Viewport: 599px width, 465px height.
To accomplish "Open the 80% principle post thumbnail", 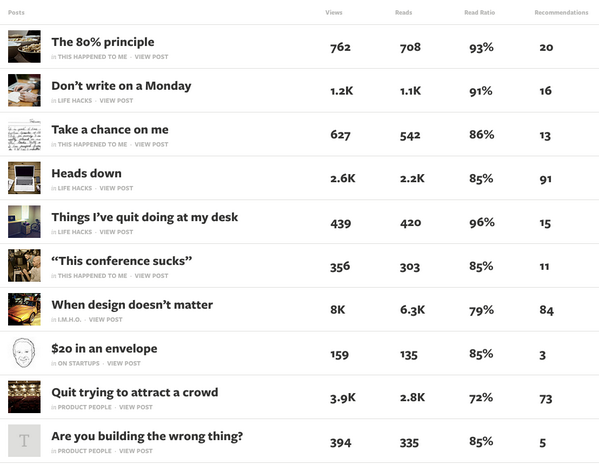I will [x=24, y=47].
